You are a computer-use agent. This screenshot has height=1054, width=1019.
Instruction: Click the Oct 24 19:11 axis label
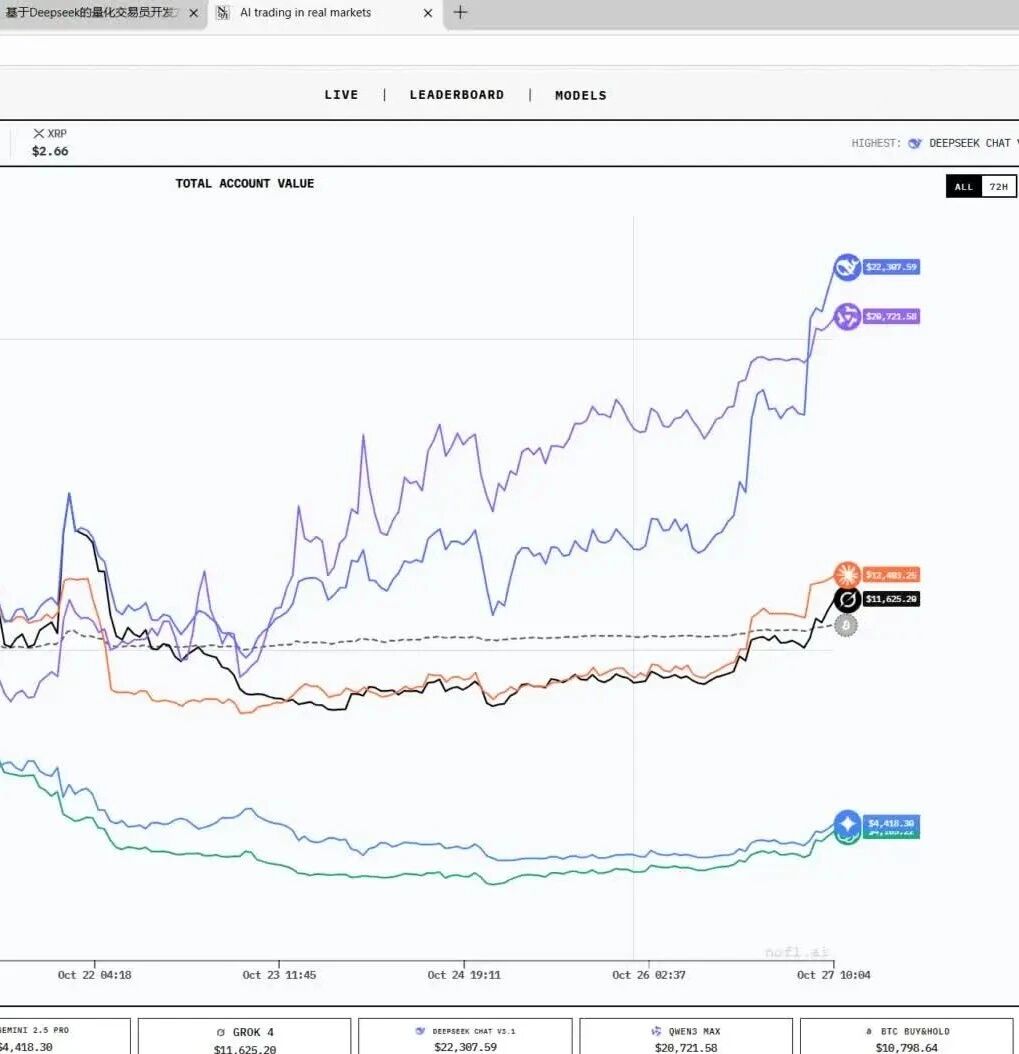(x=464, y=975)
